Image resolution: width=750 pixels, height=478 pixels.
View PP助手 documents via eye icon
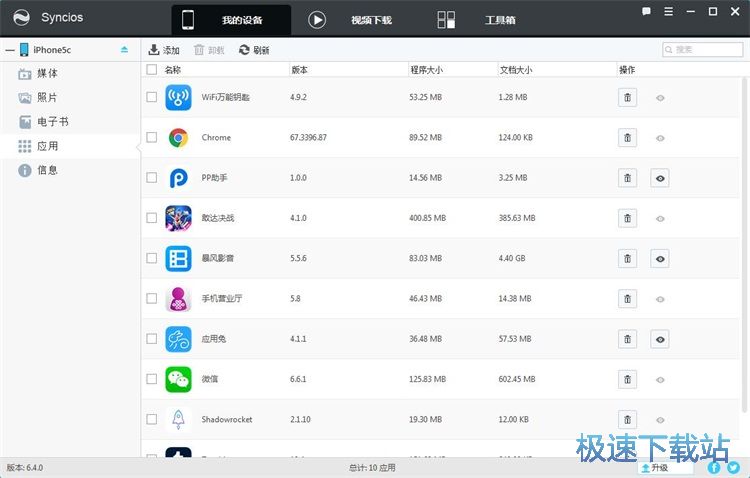pos(660,178)
